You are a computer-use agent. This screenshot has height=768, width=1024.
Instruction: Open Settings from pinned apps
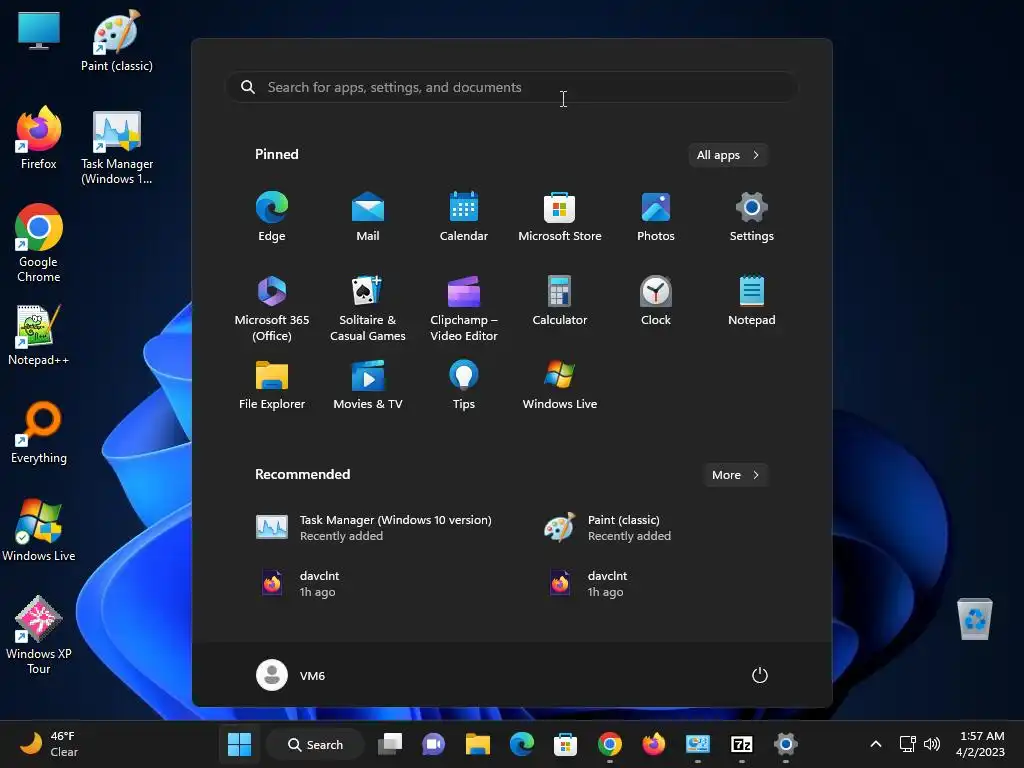click(x=752, y=217)
